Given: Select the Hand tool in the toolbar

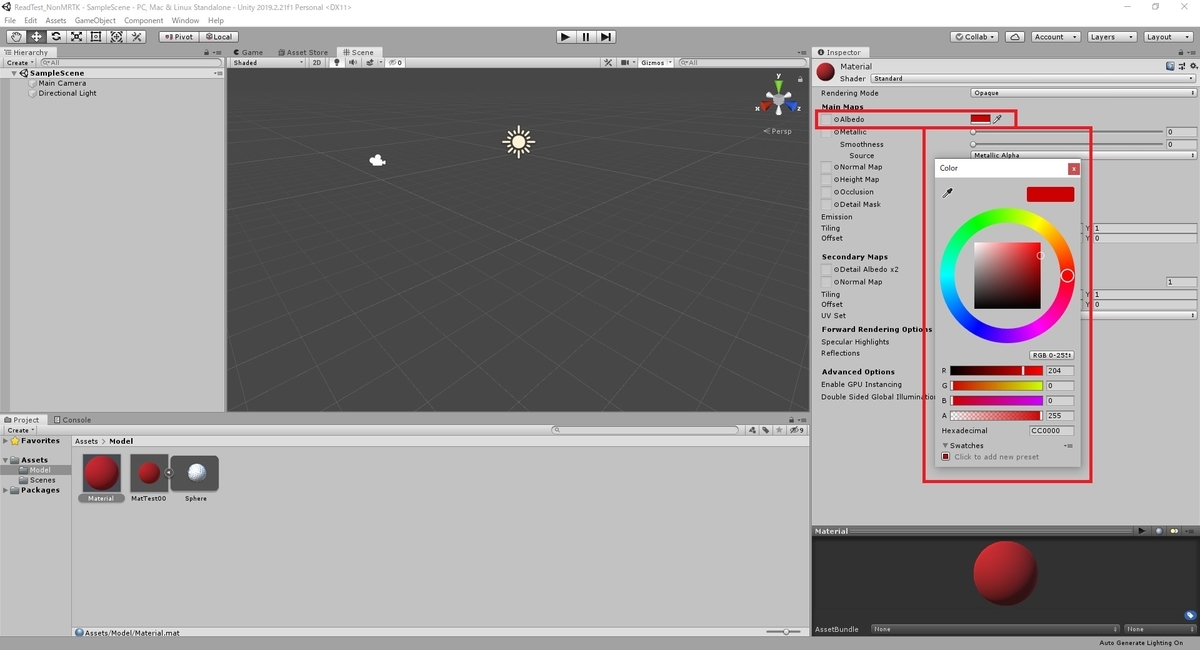Looking at the screenshot, I should click(x=15, y=37).
